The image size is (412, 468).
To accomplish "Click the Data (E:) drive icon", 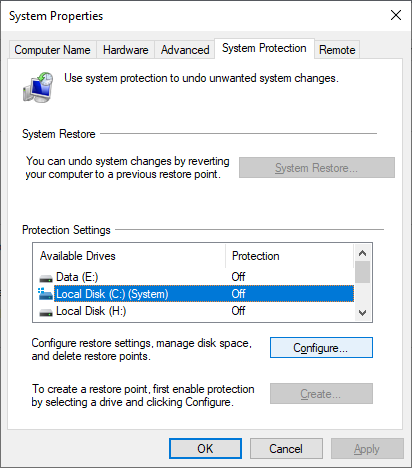I will click(x=46, y=278).
